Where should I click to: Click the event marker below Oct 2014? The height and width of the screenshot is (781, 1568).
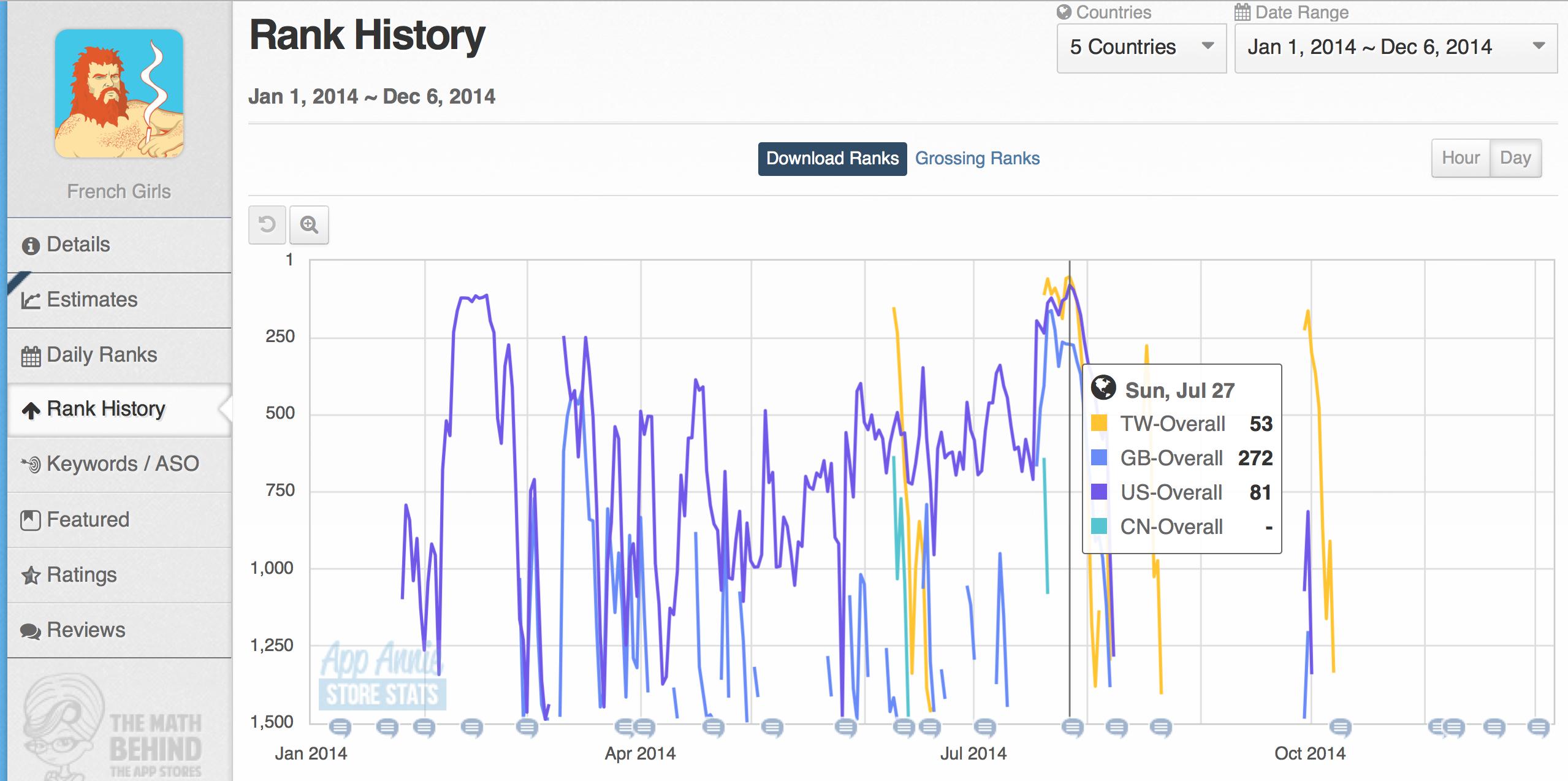[x=1340, y=728]
